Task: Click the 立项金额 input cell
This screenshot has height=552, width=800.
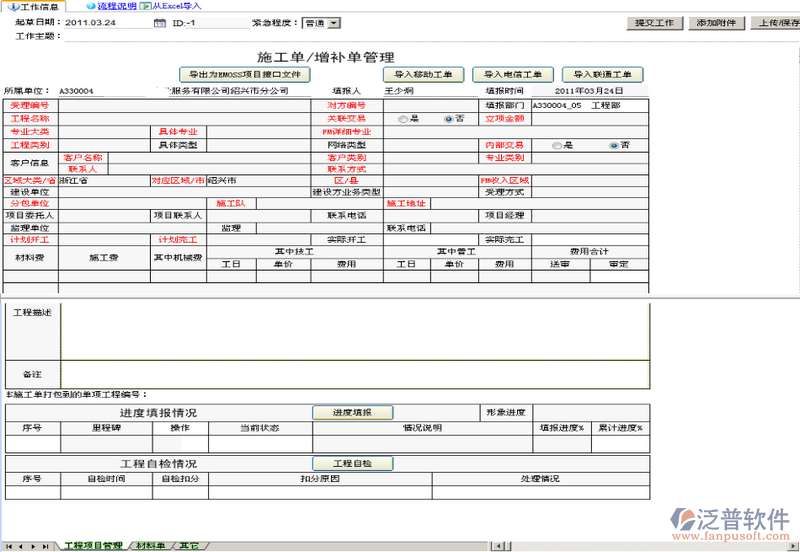Action: (x=590, y=119)
